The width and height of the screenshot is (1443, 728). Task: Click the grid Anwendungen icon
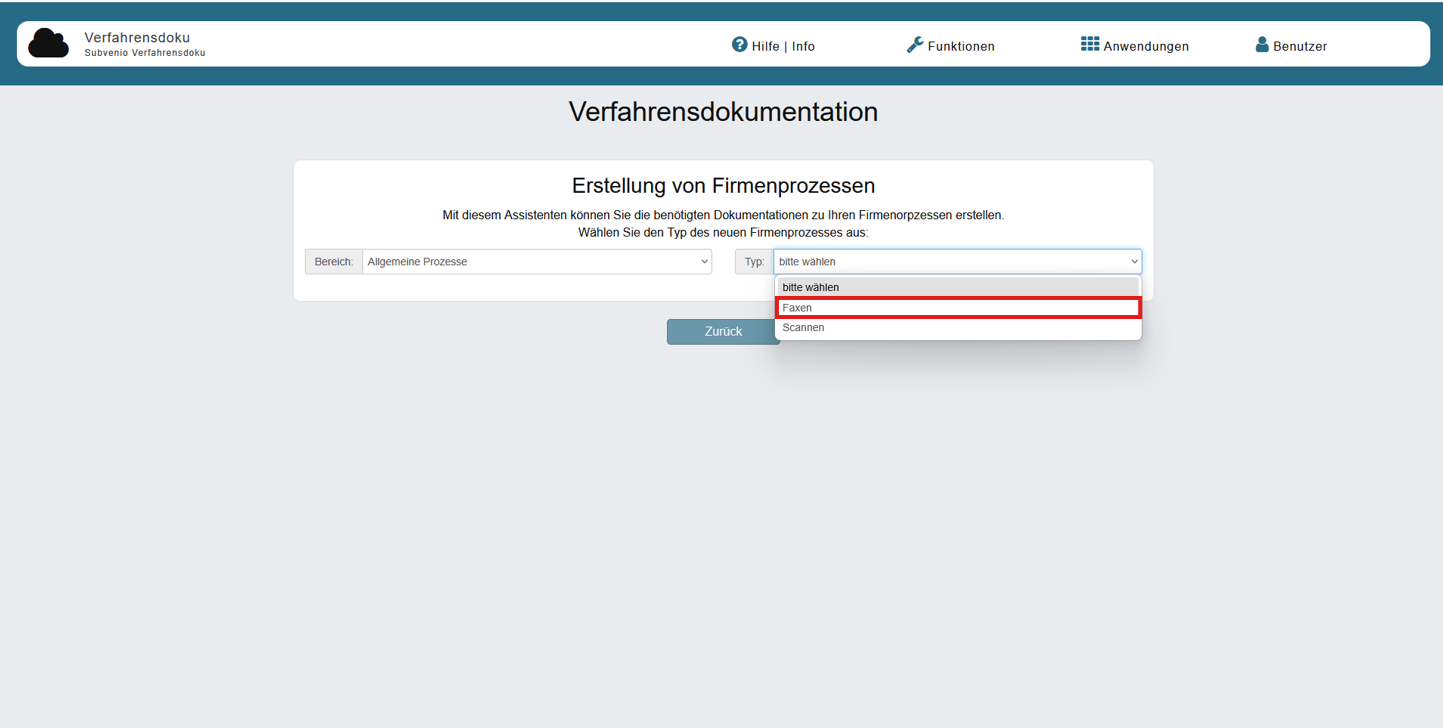(1090, 44)
